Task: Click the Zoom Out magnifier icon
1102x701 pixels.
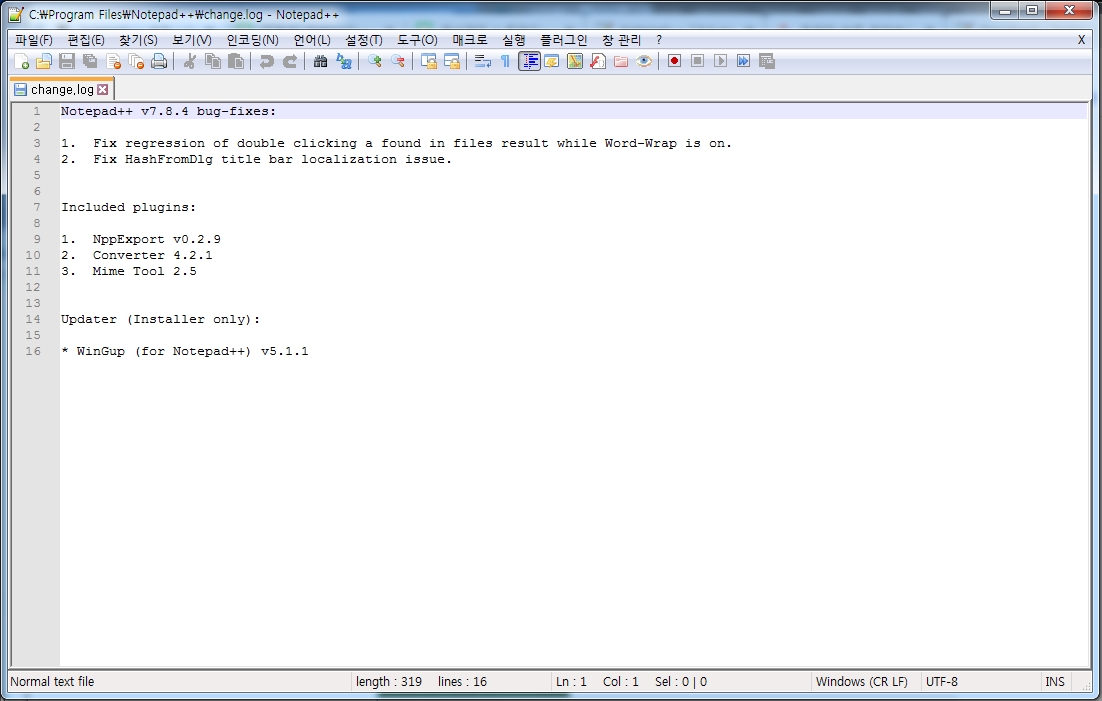Action: pos(398,61)
